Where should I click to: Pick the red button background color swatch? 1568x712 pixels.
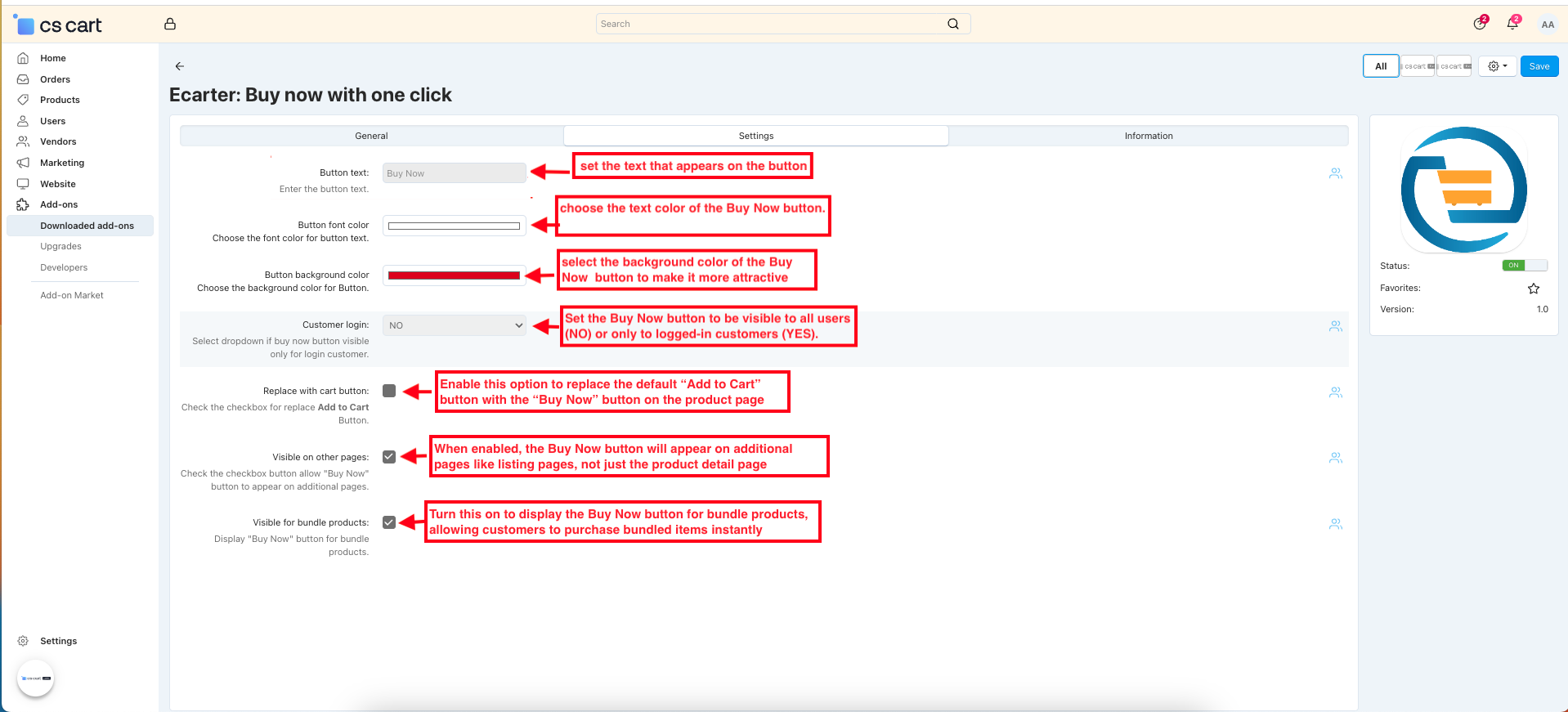tap(454, 275)
